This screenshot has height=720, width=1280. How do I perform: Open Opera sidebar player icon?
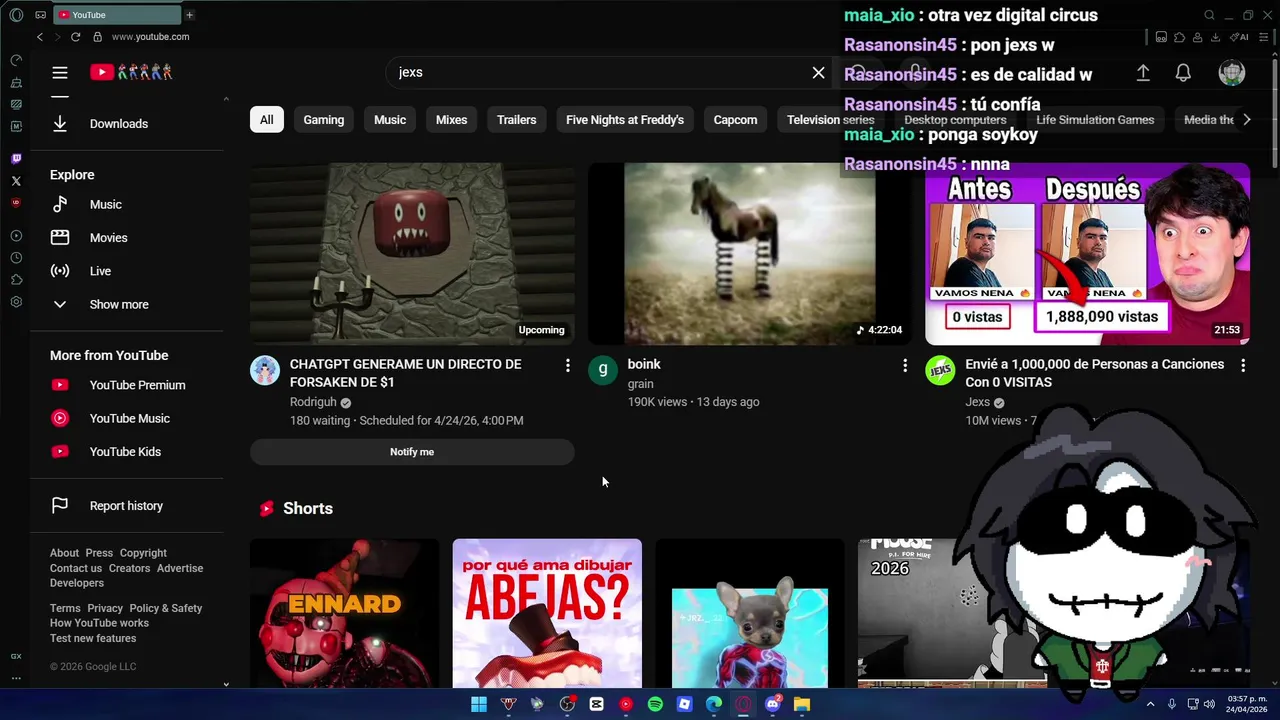click(16, 236)
